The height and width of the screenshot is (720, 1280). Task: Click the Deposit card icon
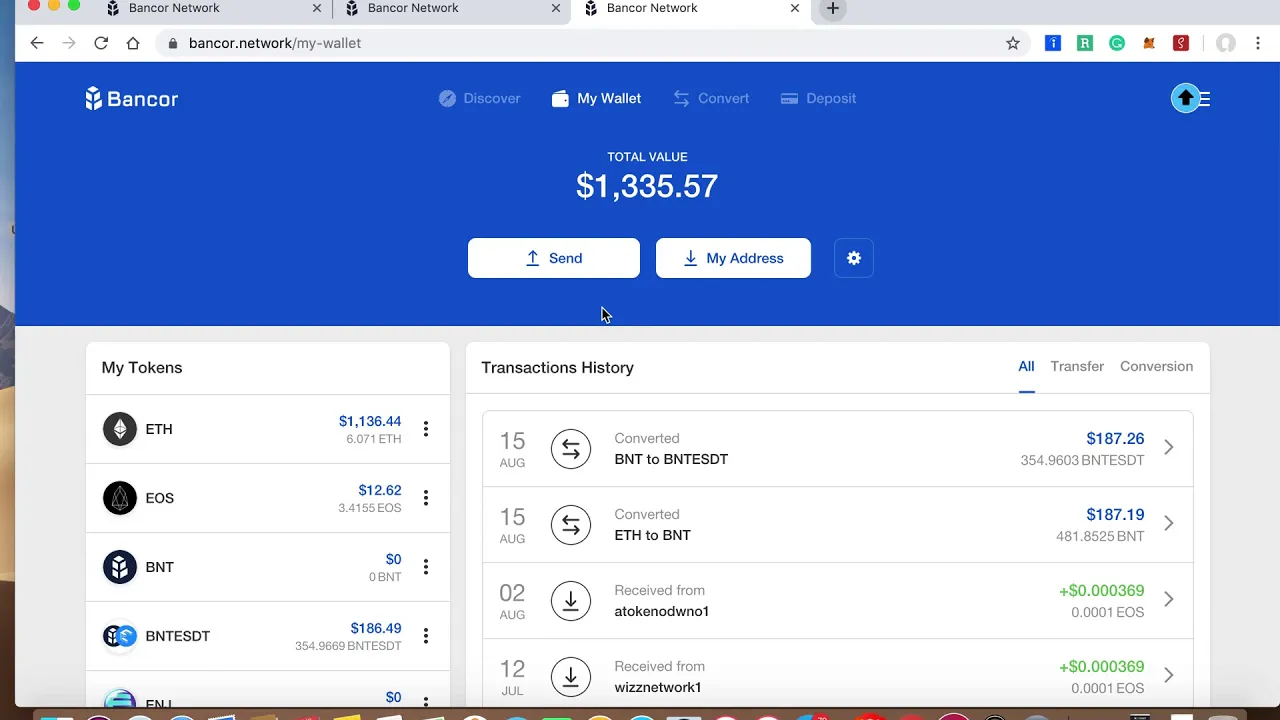pyautogui.click(x=789, y=98)
